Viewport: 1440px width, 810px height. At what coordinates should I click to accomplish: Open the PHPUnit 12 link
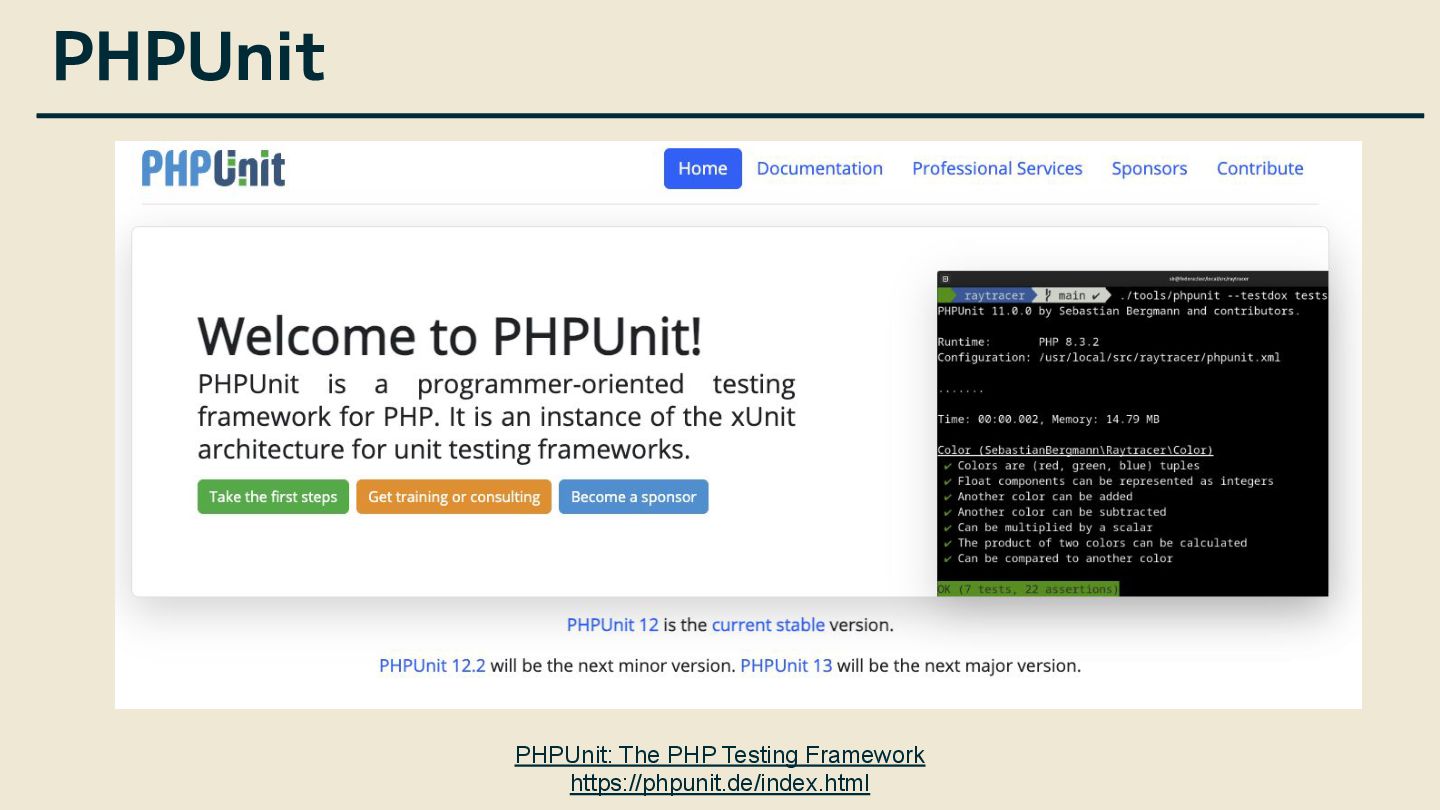pyautogui.click(x=613, y=625)
